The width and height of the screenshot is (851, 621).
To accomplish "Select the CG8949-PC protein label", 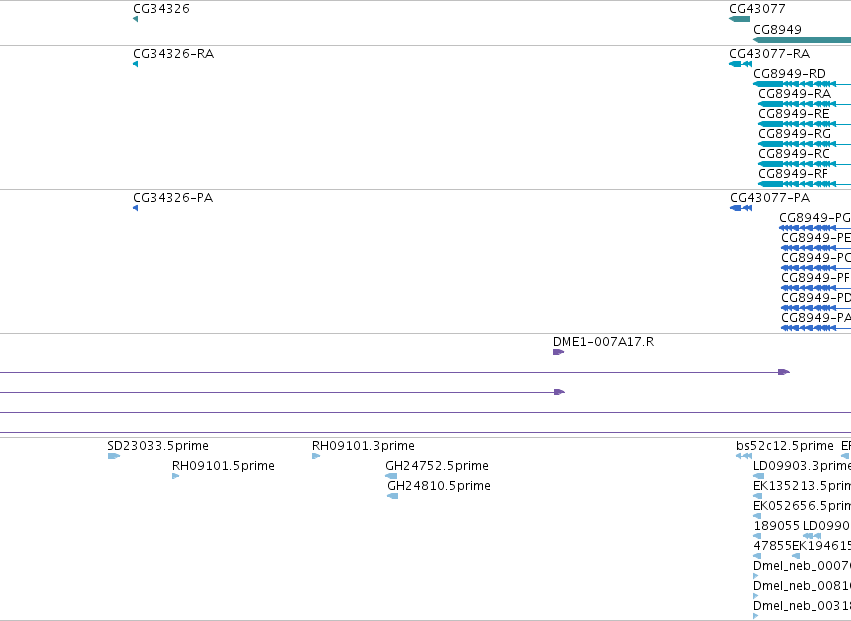I will click(x=816, y=258).
